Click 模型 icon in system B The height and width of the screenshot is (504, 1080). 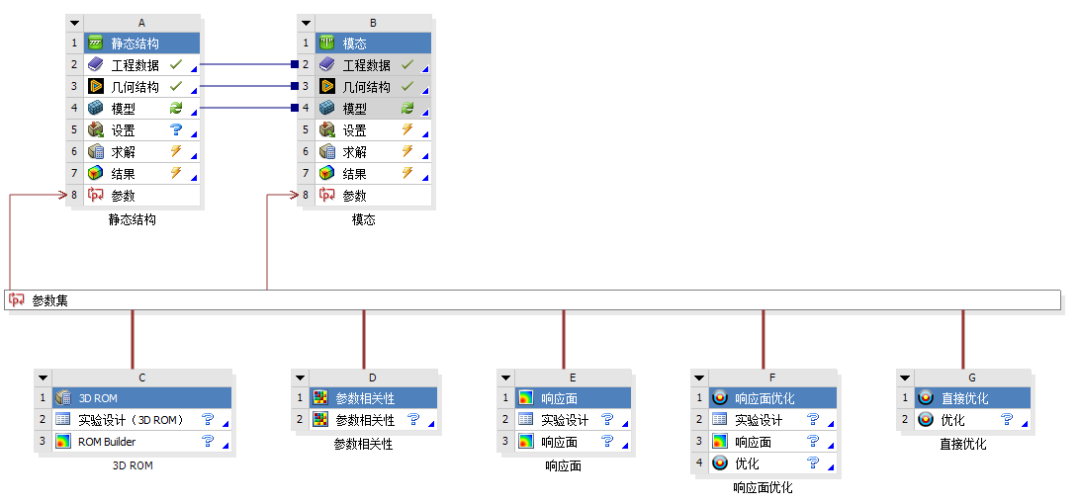(x=327, y=109)
